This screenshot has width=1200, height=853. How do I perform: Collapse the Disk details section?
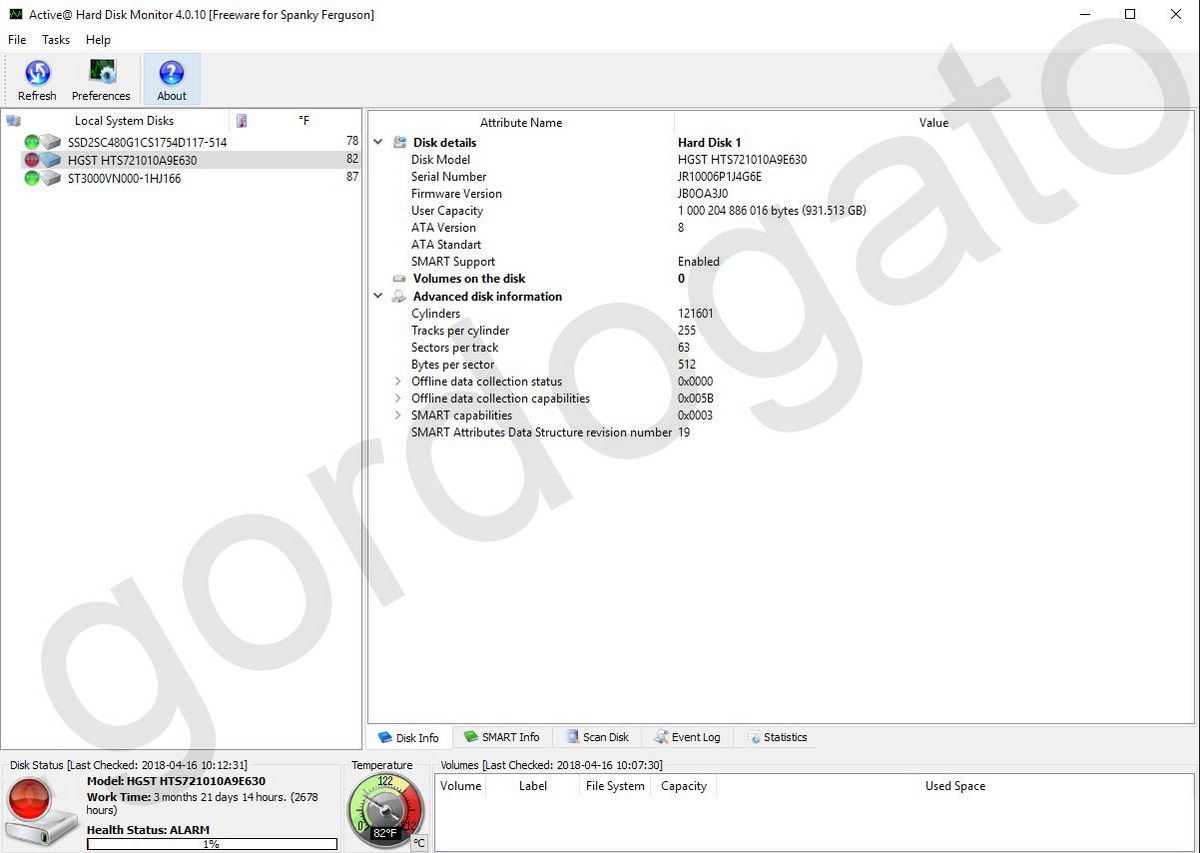(378, 142)
